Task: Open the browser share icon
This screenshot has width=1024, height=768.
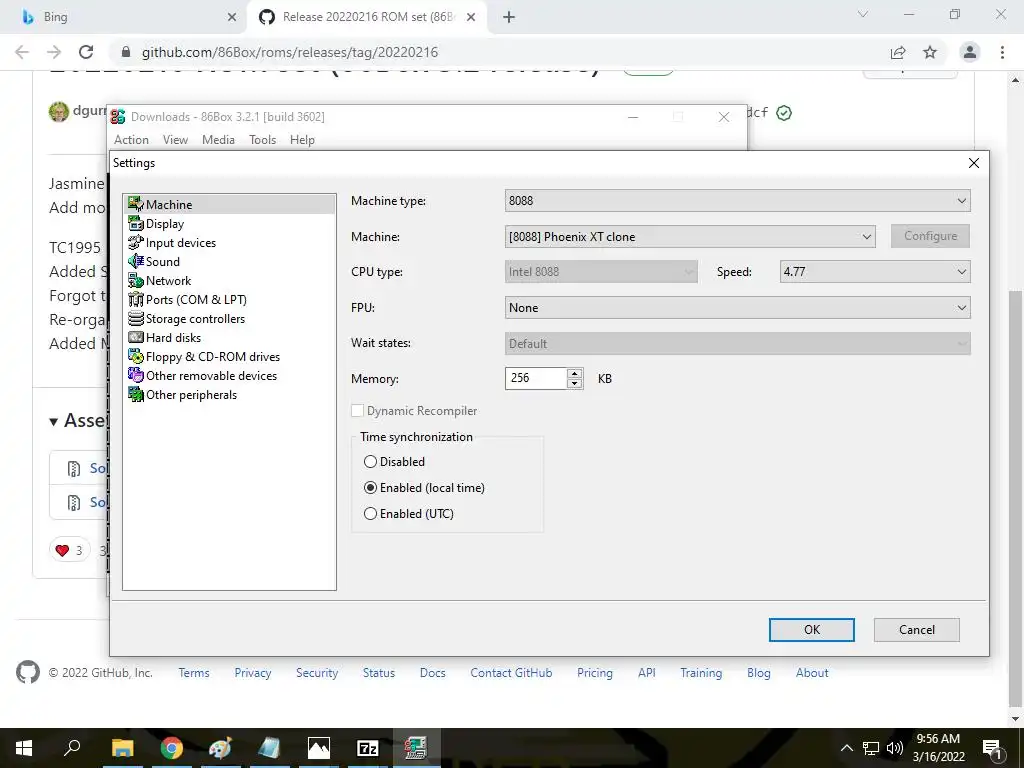Action: [898, 52]
